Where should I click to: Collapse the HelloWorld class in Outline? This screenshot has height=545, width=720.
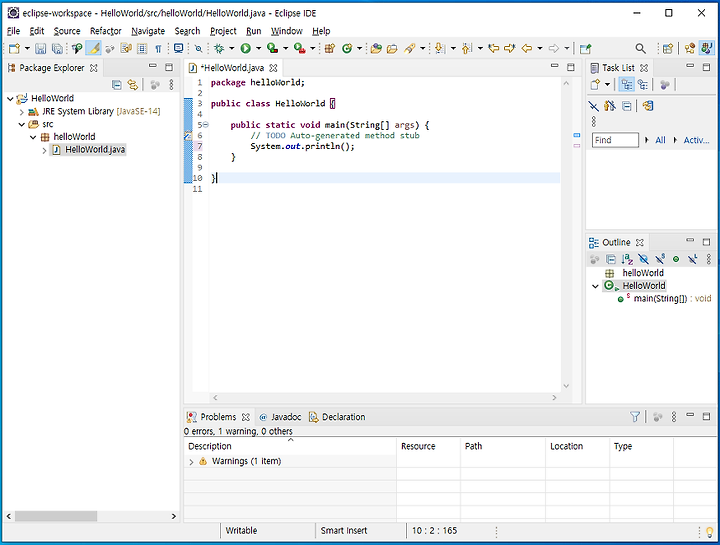(595, 286)
